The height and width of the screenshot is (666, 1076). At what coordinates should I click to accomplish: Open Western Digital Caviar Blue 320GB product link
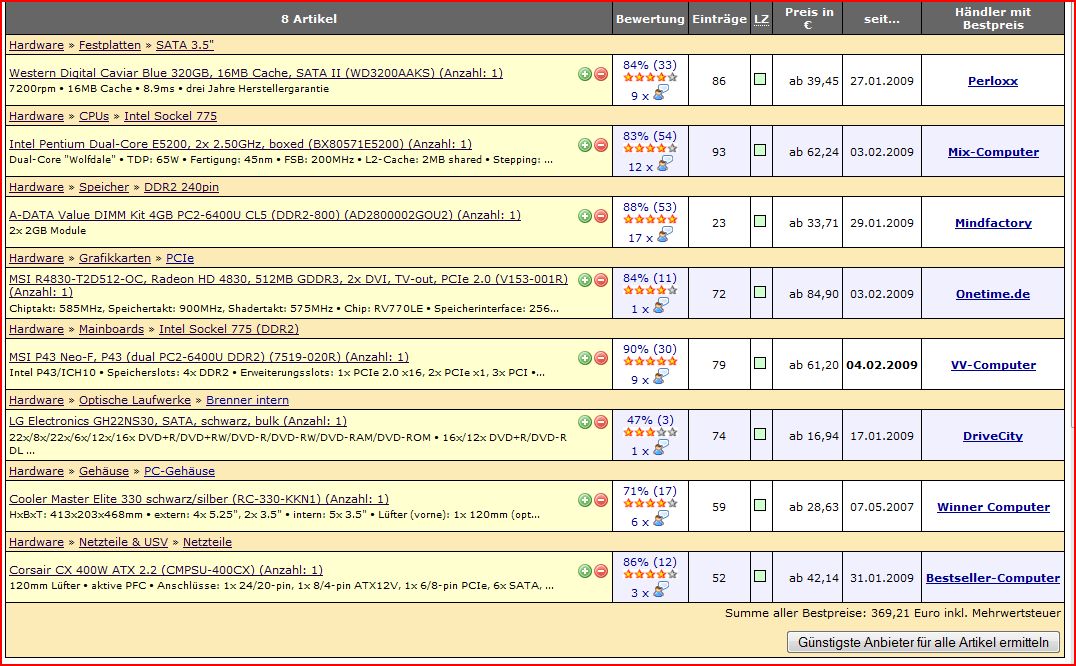pyautogui.click(x=256, y=73)
